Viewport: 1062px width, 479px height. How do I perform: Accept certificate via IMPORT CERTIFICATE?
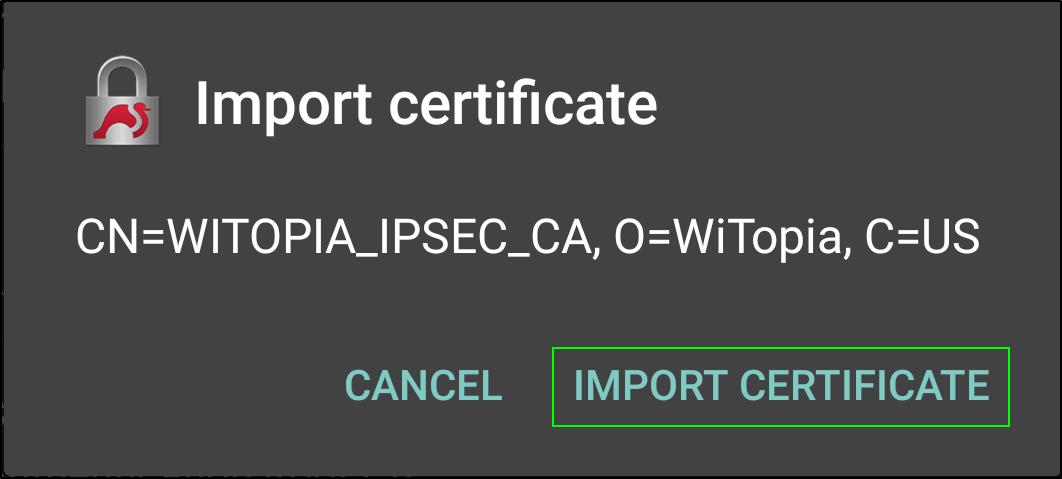(781, 387)
